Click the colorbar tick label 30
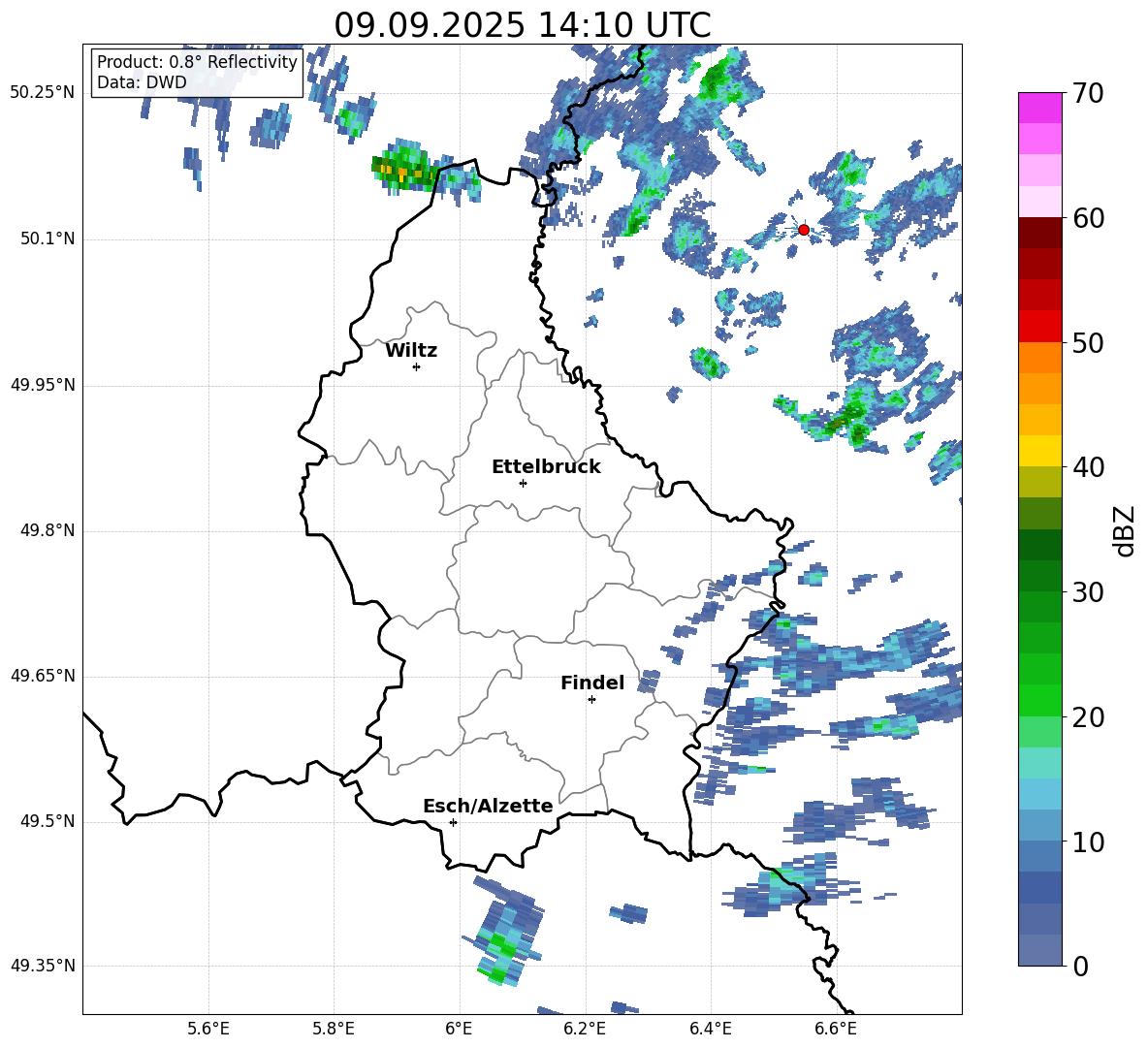The image size is (1148, 1048). [1088, 592]
